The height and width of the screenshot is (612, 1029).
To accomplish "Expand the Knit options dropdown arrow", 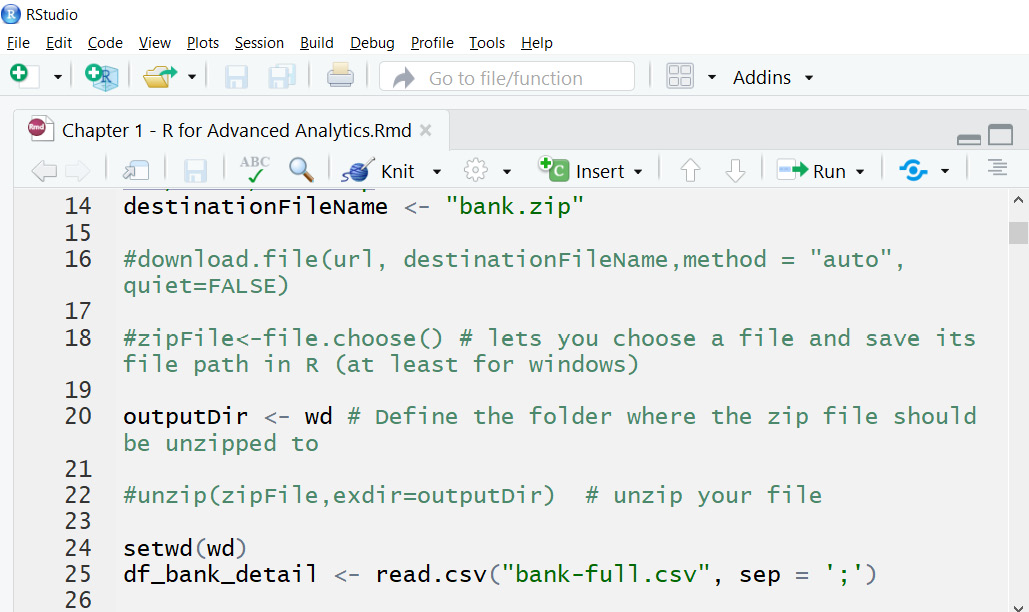I will click(x=436, y=172).
